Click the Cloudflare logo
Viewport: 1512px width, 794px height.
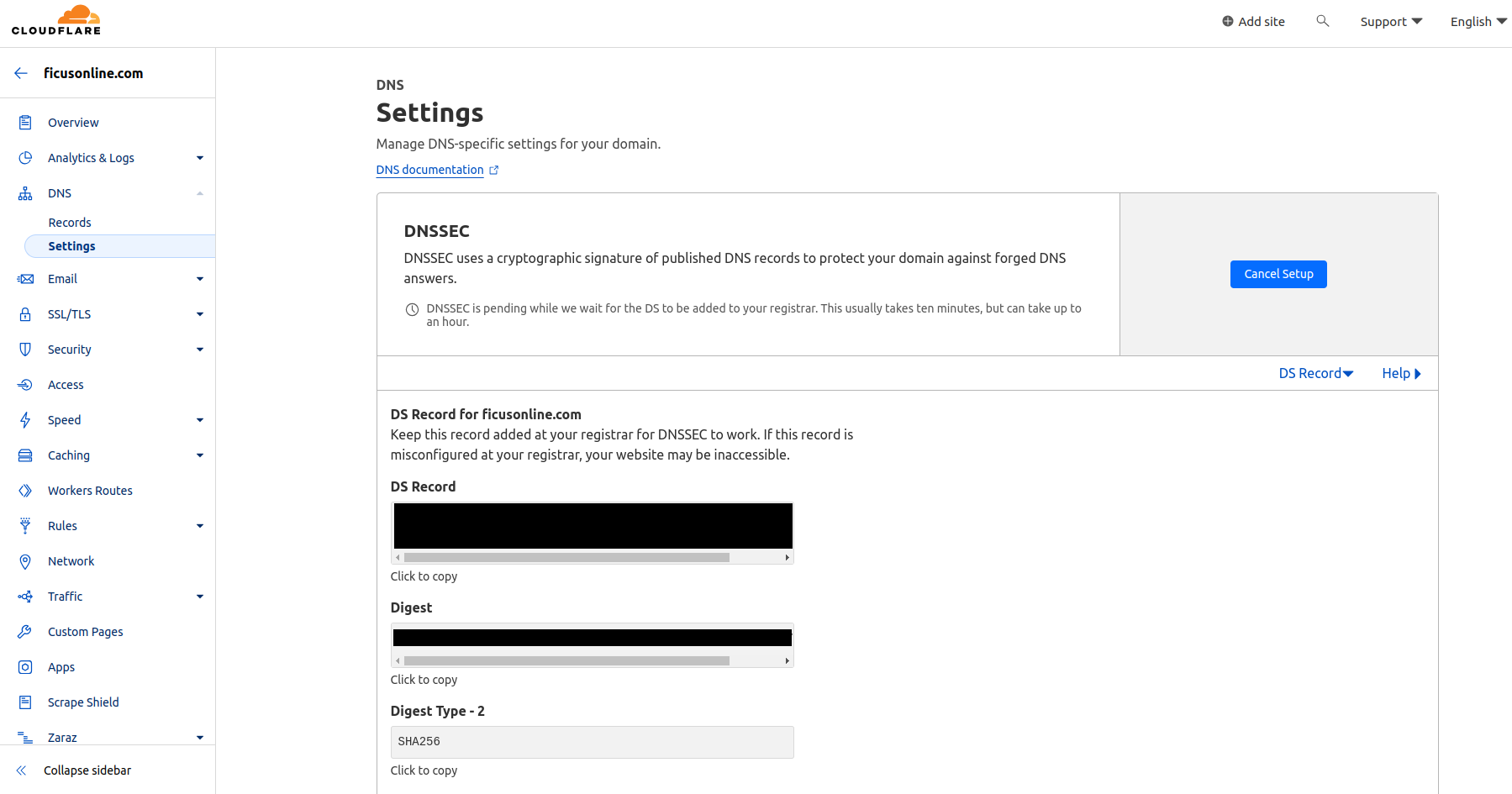(56, 20)
